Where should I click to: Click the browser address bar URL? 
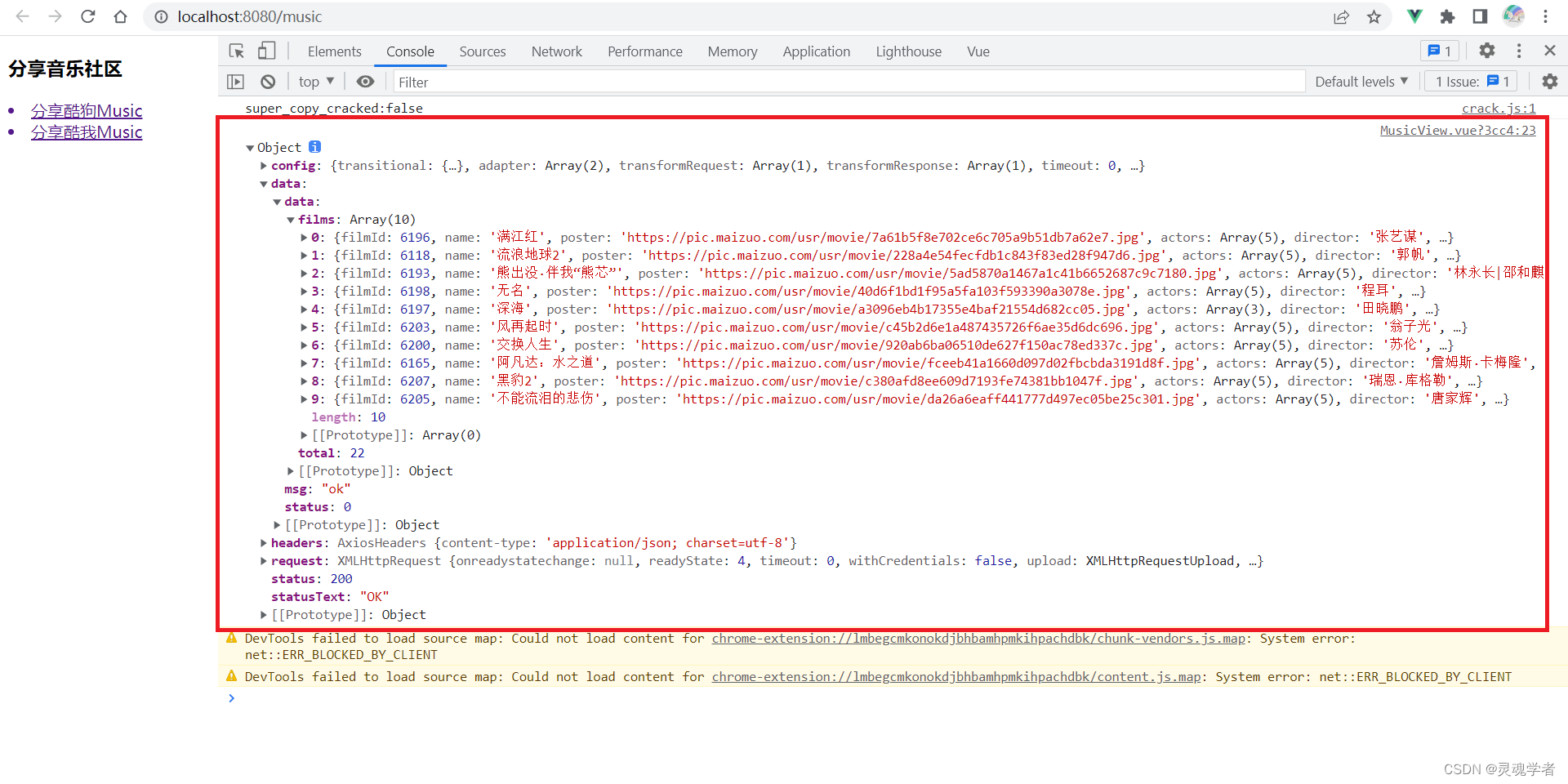pyautogui.click(x=250, y=16)
